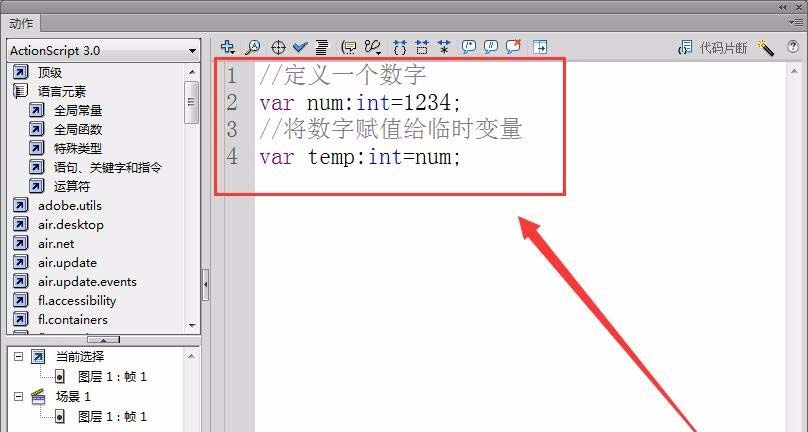
Task: Click code line //将数字赋值给临时变量
Action: tap(391, 129)
